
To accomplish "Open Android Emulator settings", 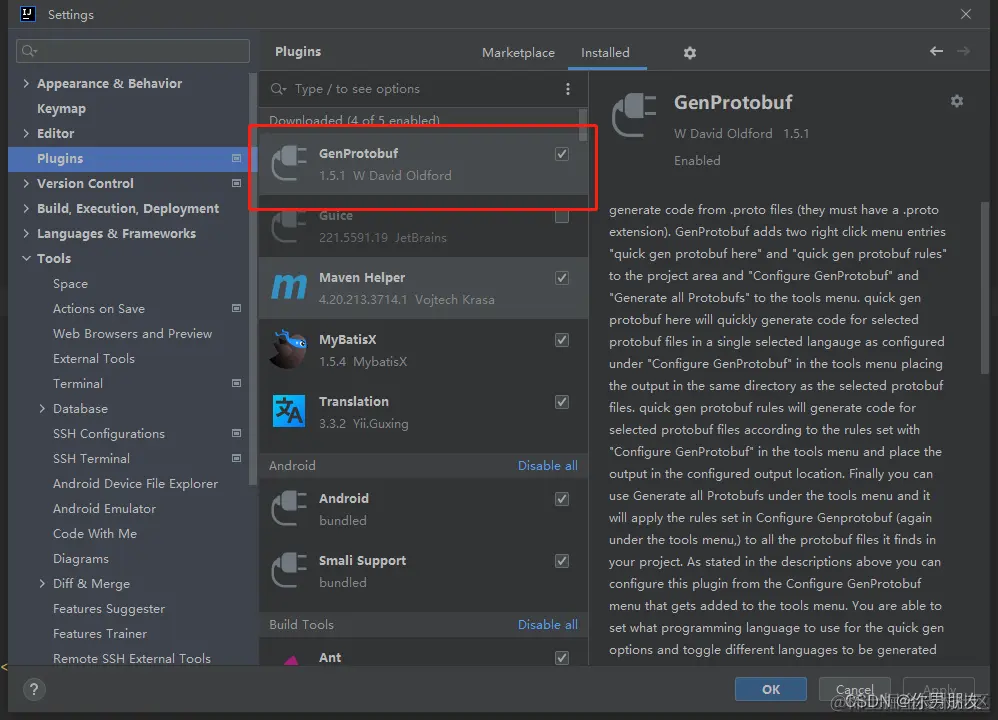I will pos(104,509).
